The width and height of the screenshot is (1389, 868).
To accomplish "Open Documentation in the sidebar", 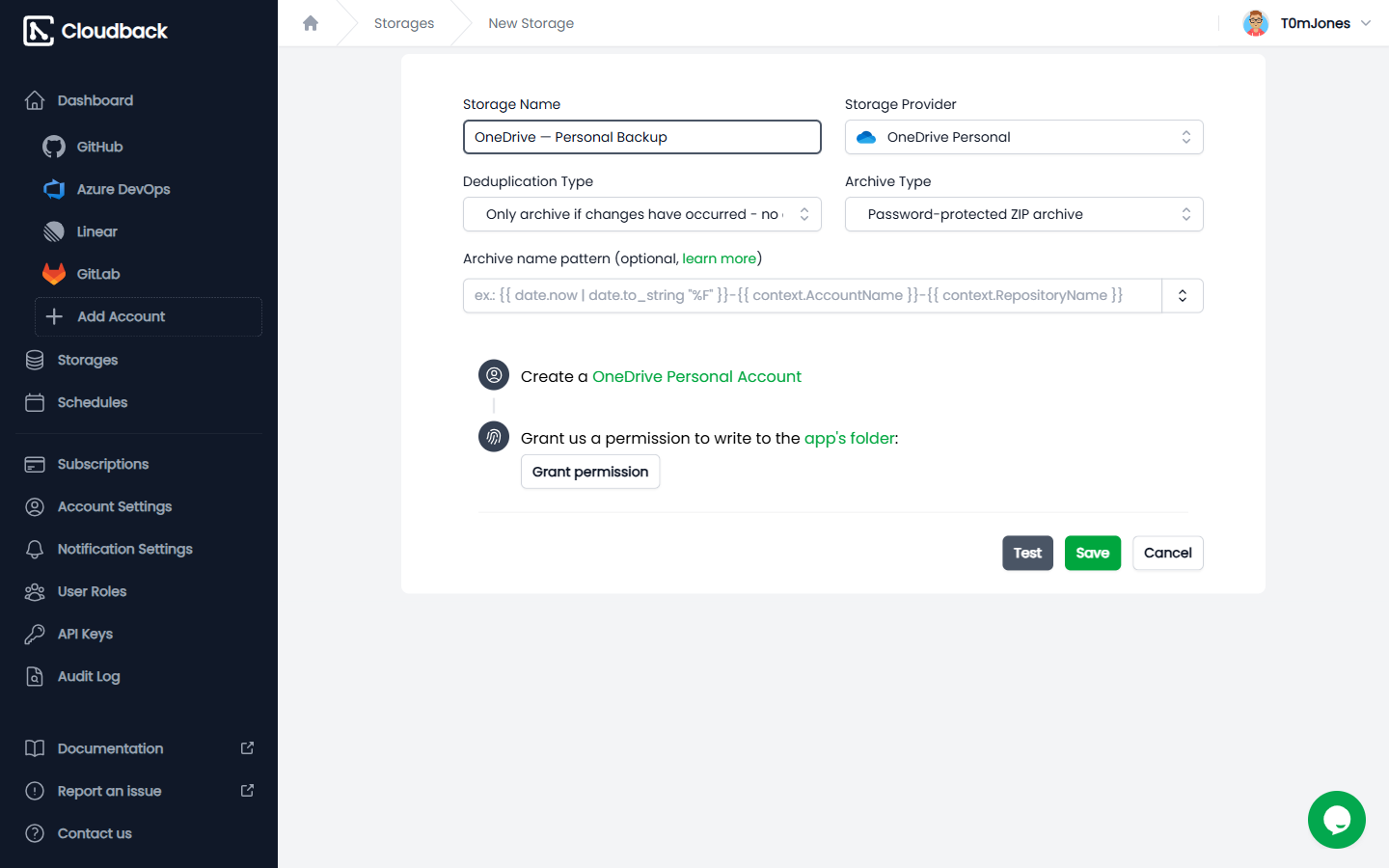I will pyautogui.click(x=139, y=748).
